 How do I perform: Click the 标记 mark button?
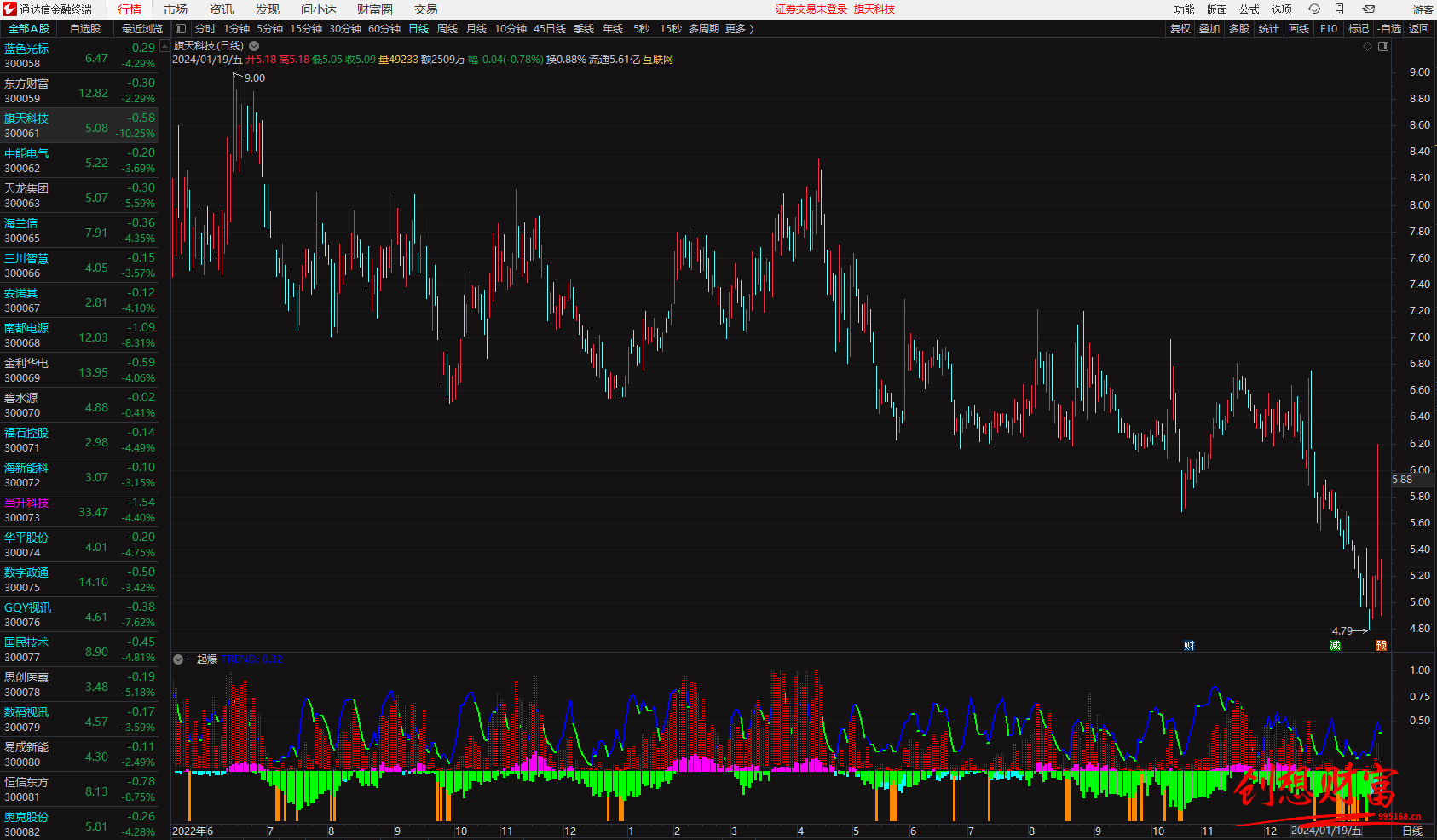1359,29
